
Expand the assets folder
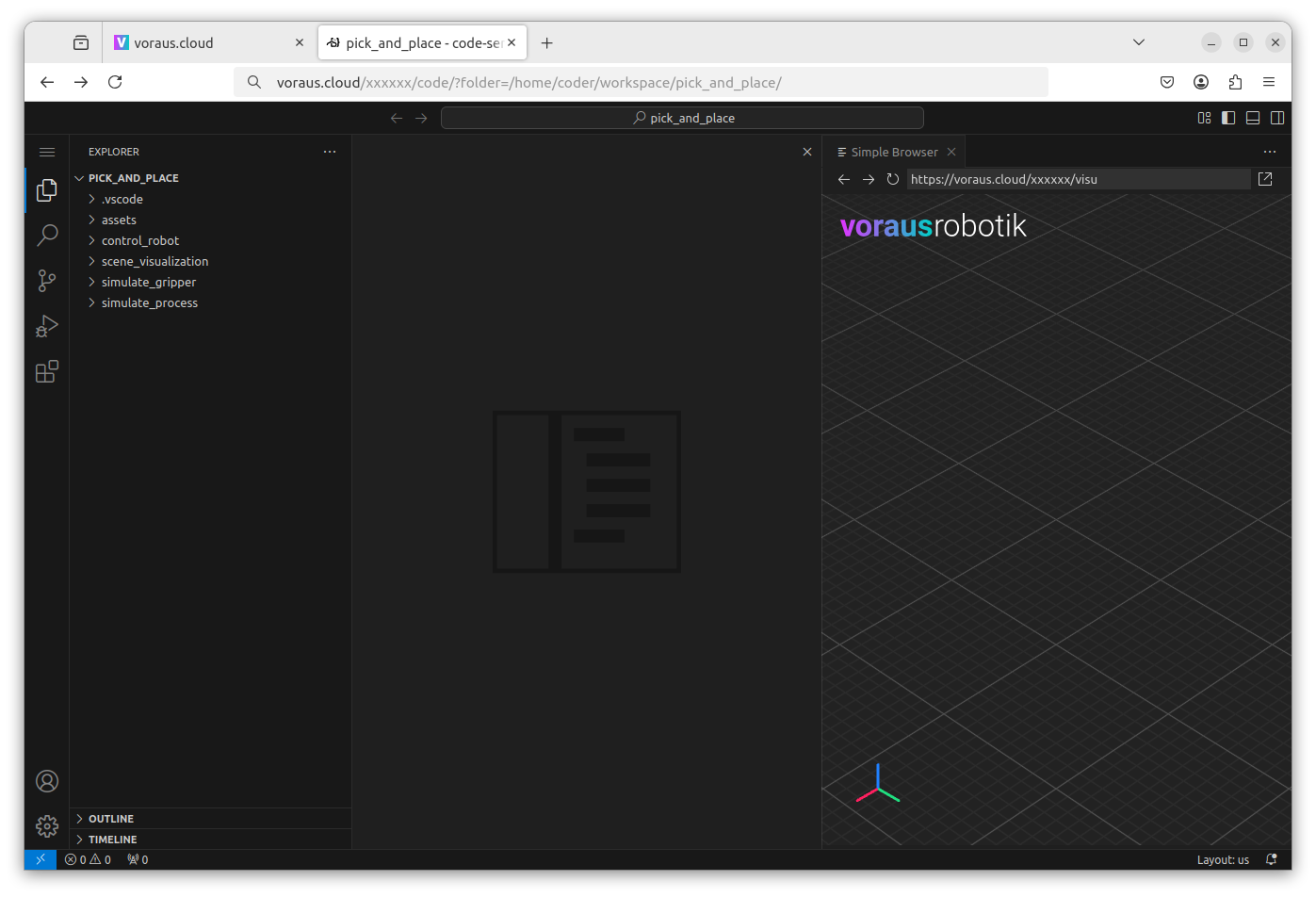pos(211,220)
